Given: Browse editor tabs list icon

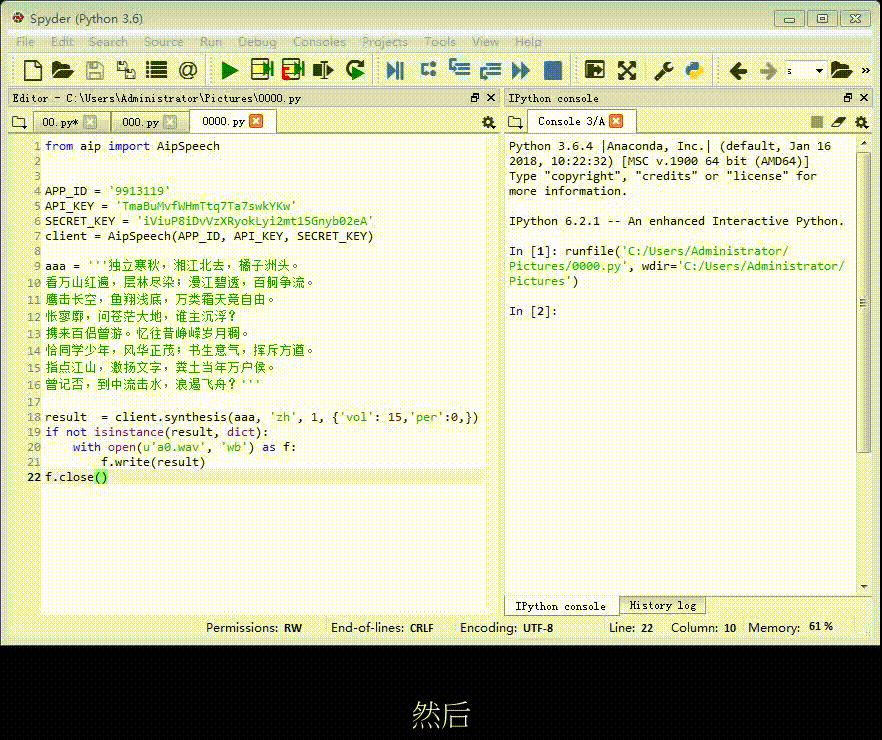Looking at the screenshot, I should pos(19,122).
